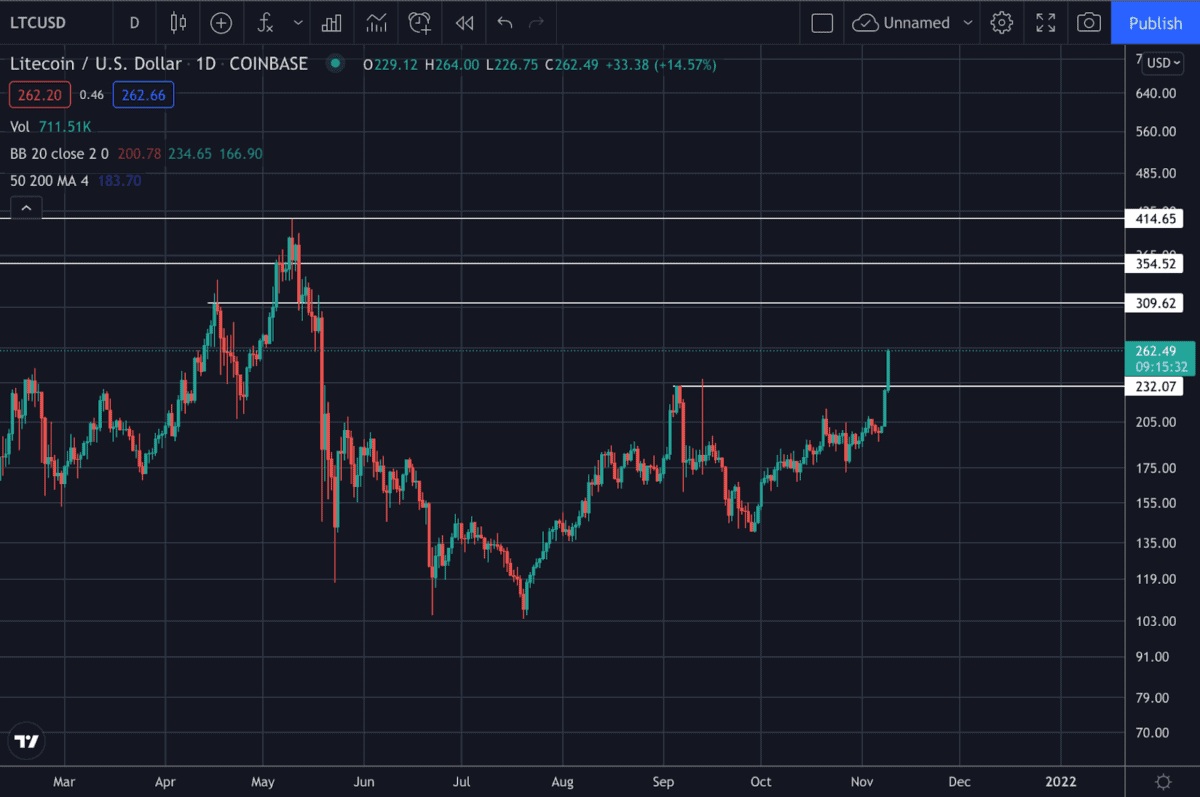The width and height of the screenshot is (1200, 797).
Task: Select the Vol 711.51K indicator legend
Action: (x=50, y=126)
